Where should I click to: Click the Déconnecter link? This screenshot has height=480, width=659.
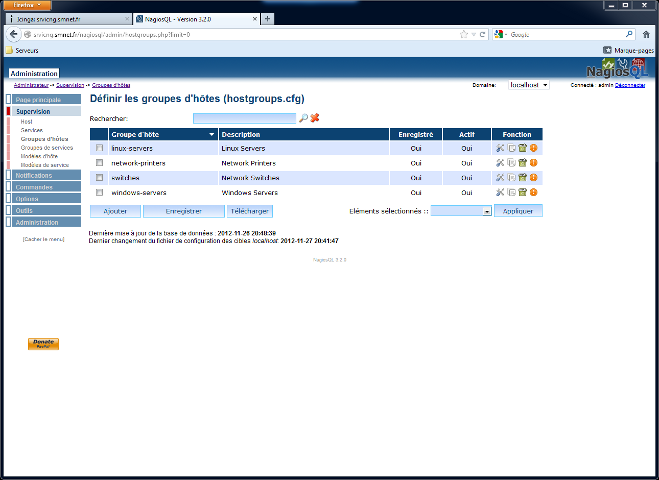tap(630, 85)
